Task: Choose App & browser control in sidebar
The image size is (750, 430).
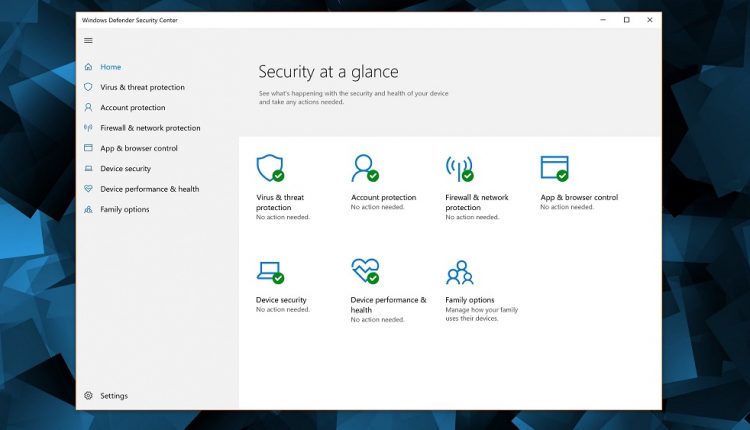Action: pyautogui.click(x=139, y=148)
